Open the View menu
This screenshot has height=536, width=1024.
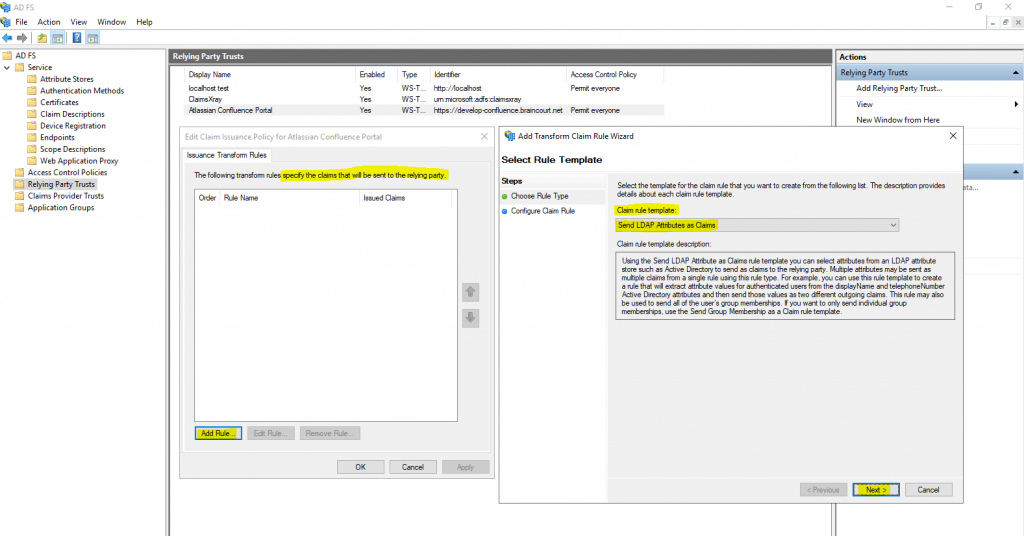(x=79, y=22)
